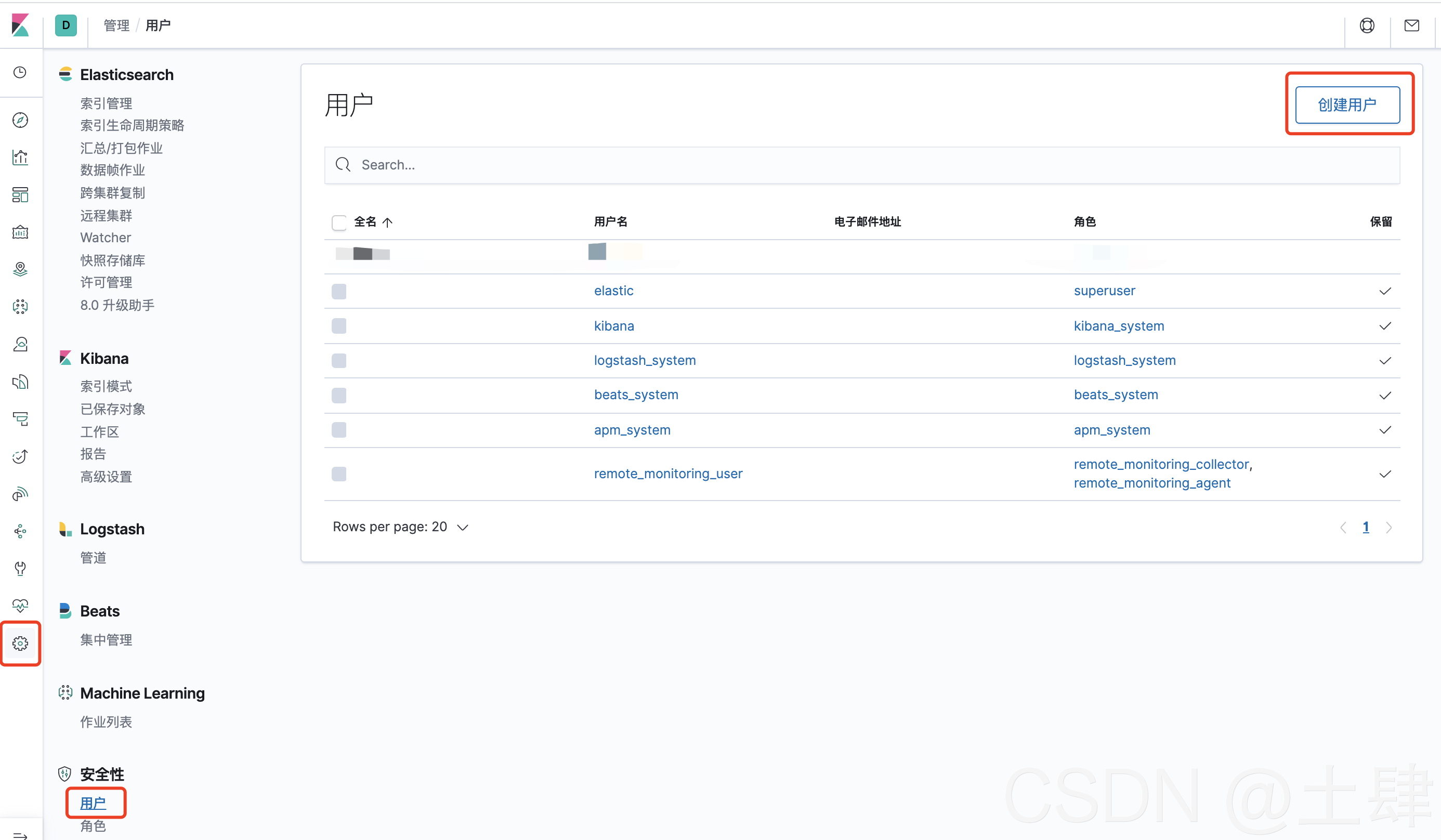Open Management gear icon
This screenshot has height=840, width=1441.
tap(20, 644)
